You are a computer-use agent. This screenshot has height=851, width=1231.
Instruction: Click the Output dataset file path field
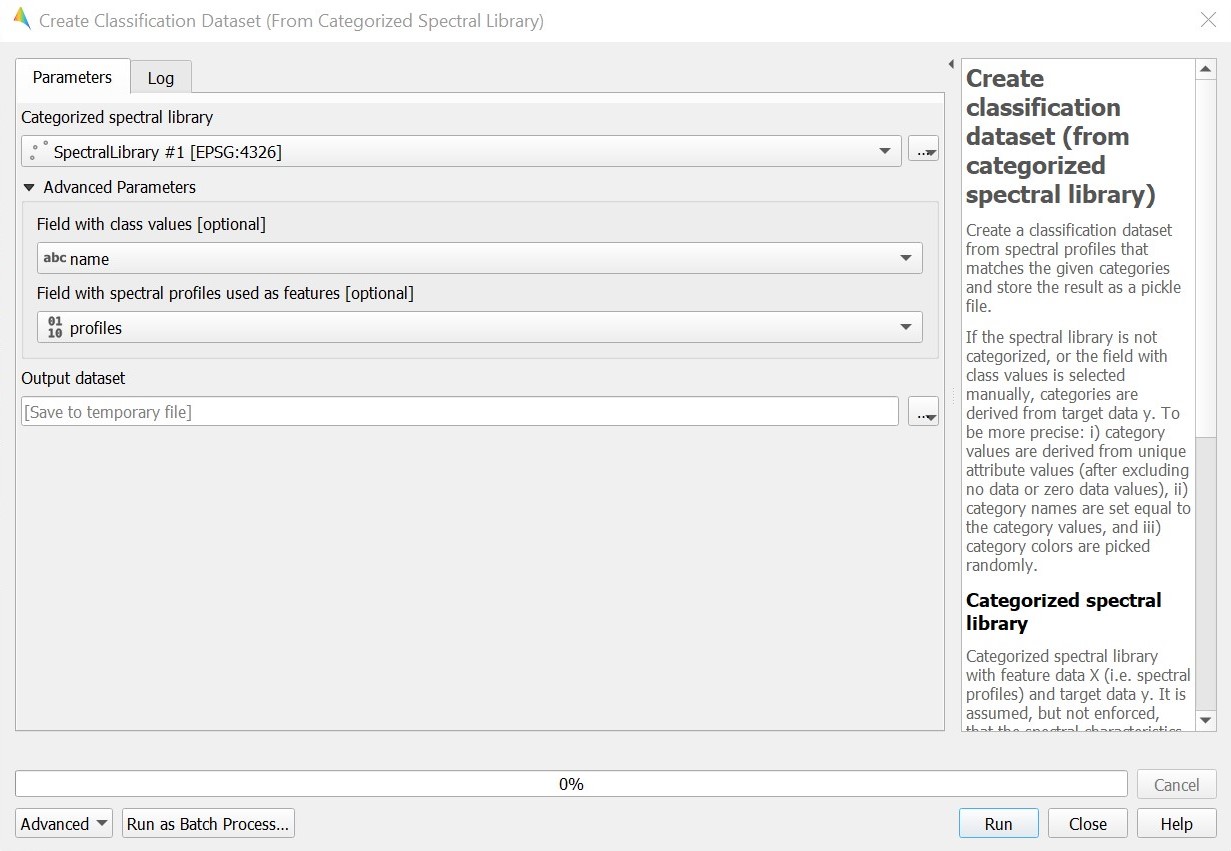[x=460, y=411]
